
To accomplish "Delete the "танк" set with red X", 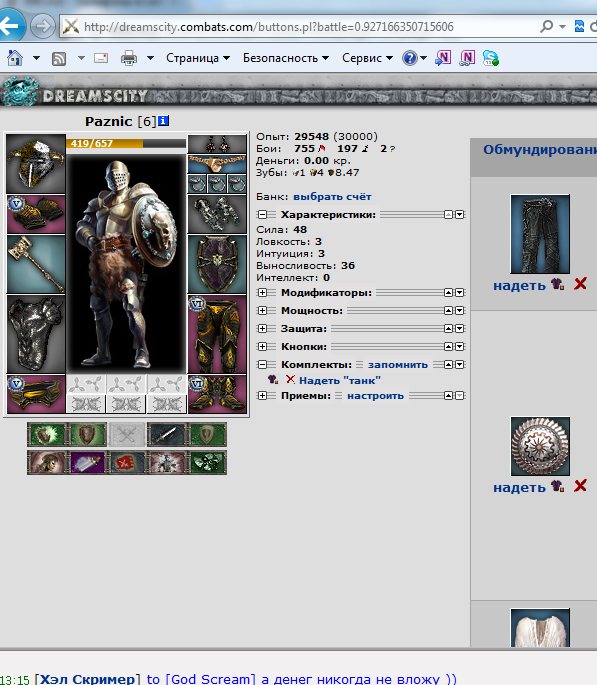I will [x=290, y=379].
